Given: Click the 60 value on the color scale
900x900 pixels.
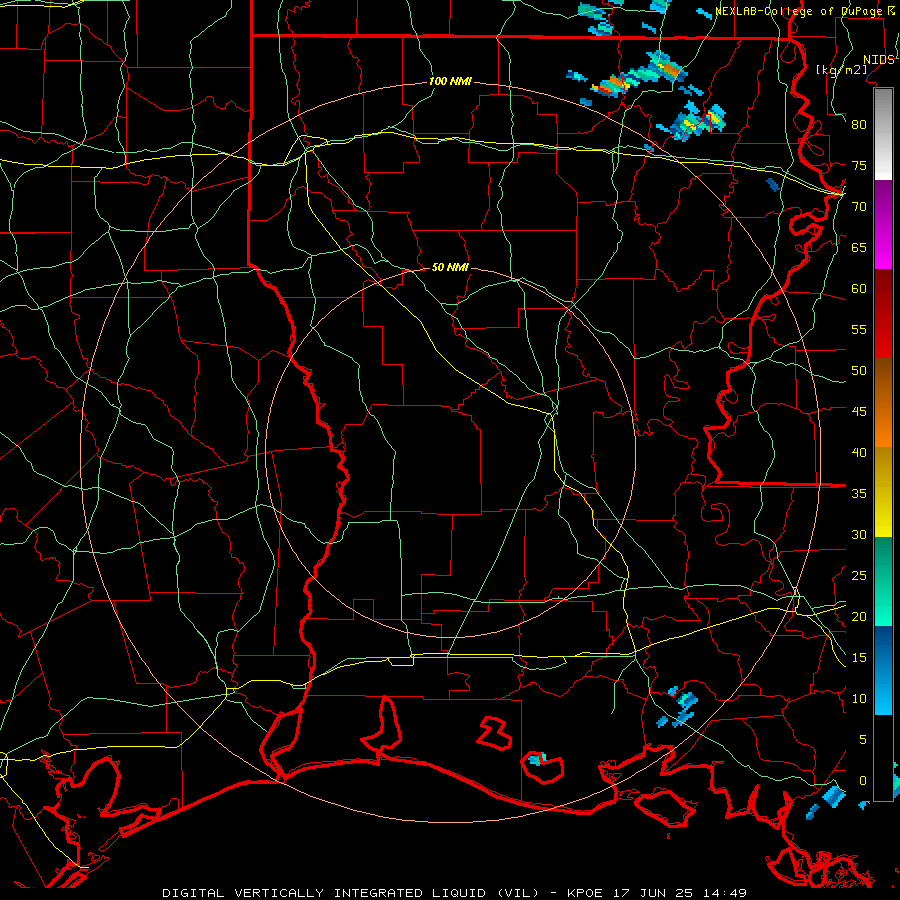Looking at the screenshot, I should [x=859, y=289].
